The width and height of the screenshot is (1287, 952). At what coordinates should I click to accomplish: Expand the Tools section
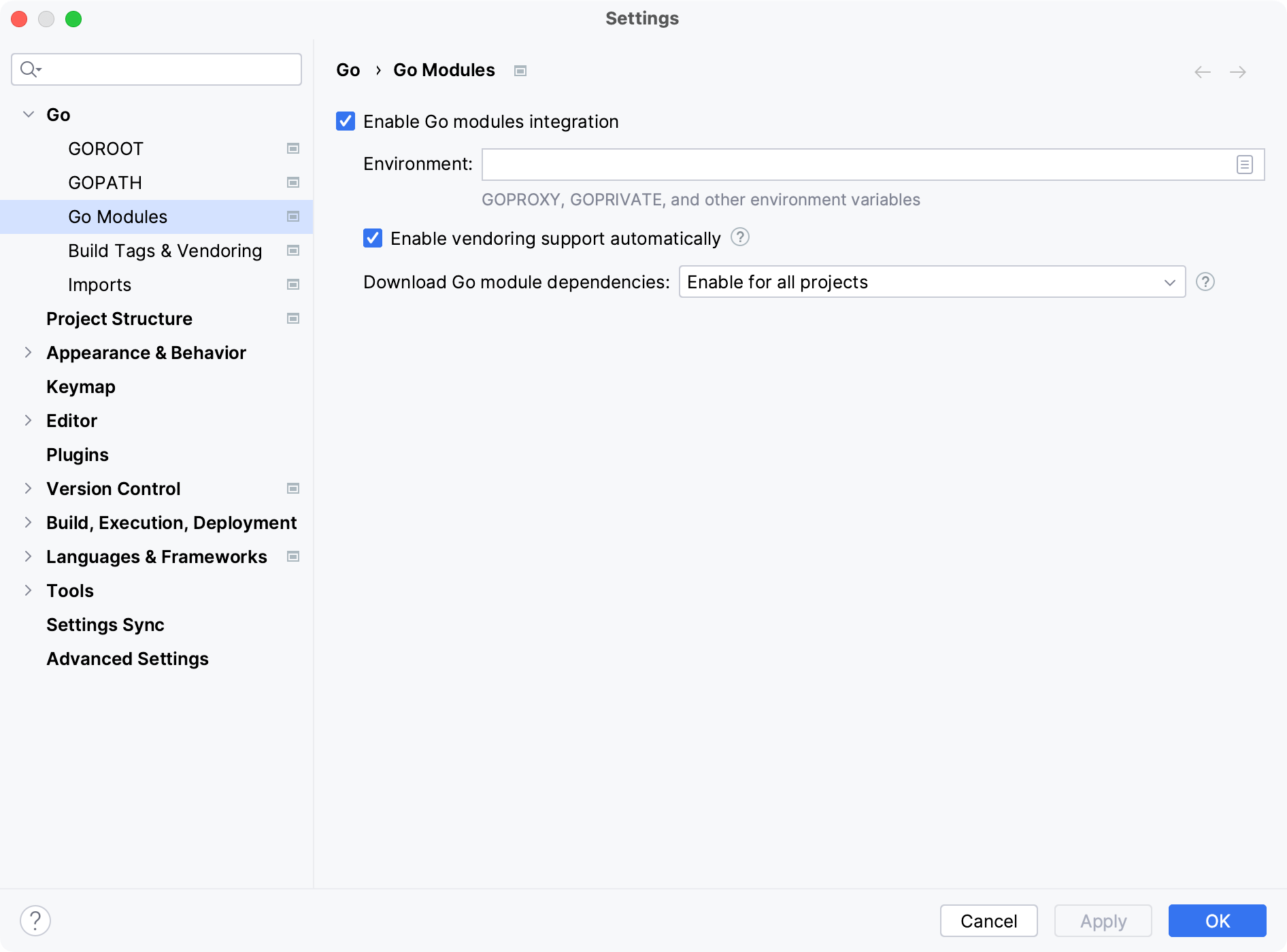click(x=29, y=590)
